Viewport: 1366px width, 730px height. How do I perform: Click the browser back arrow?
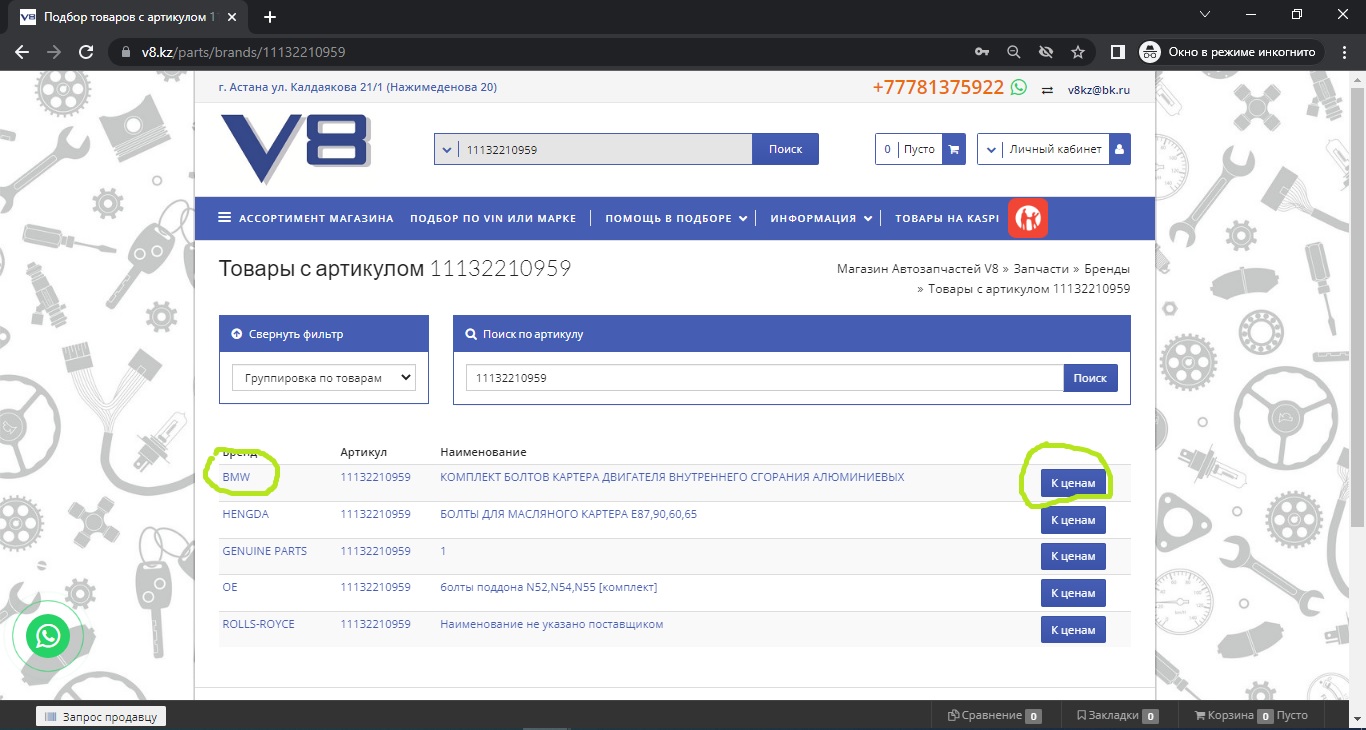tap(22, 52)
